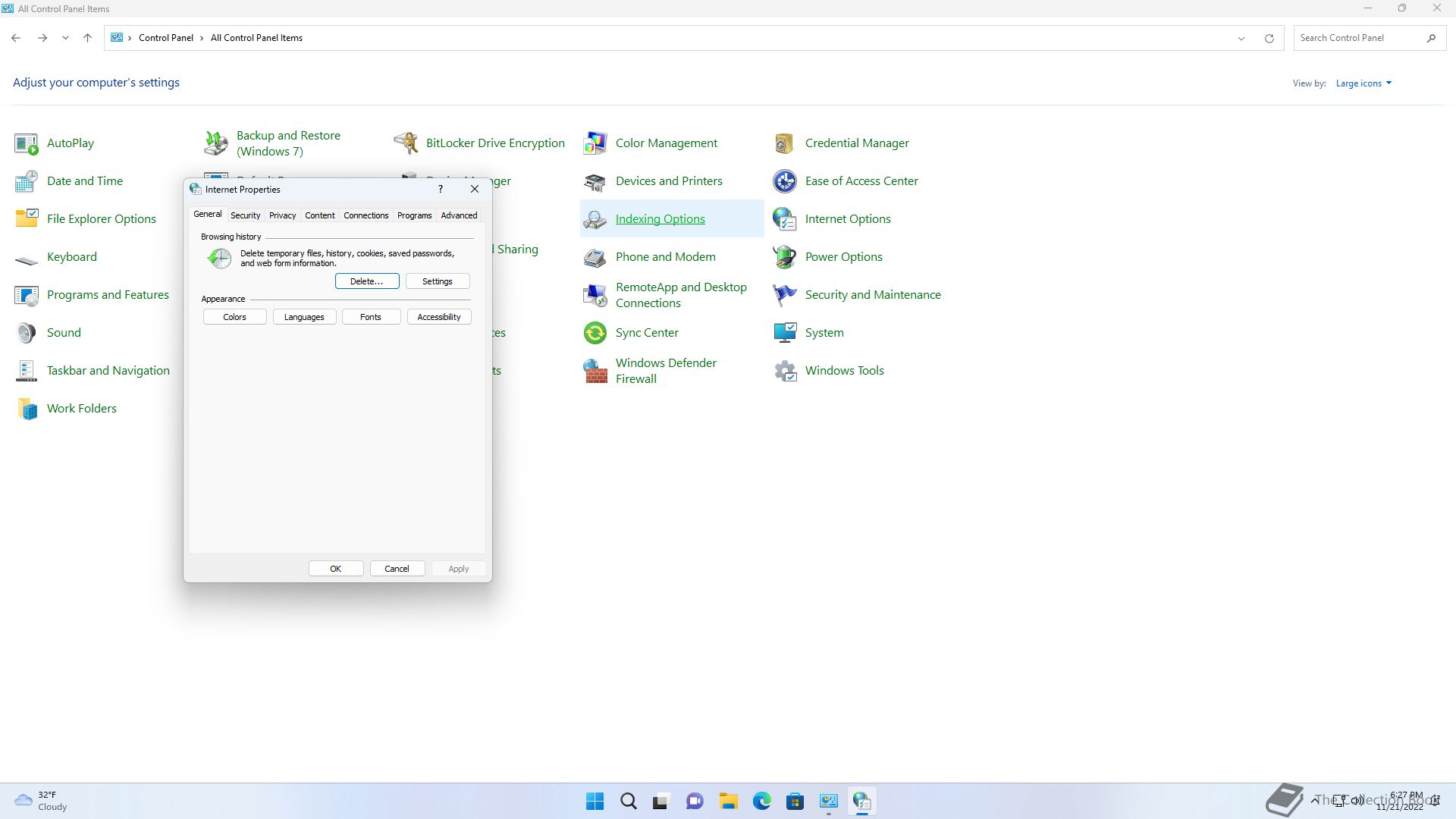
Task: Open the weather widget showing Cloudy
Action: click(x=42, y=801)
